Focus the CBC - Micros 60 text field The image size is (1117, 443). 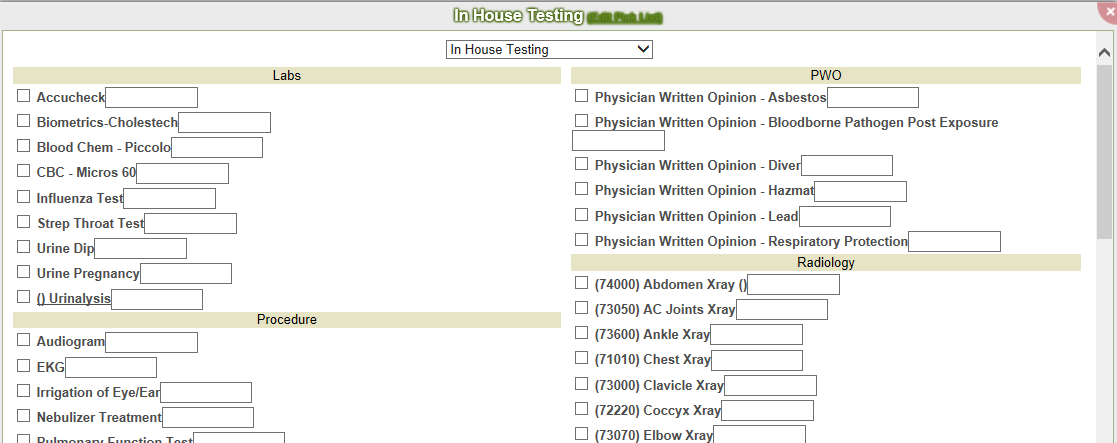(x=182, y=173)
